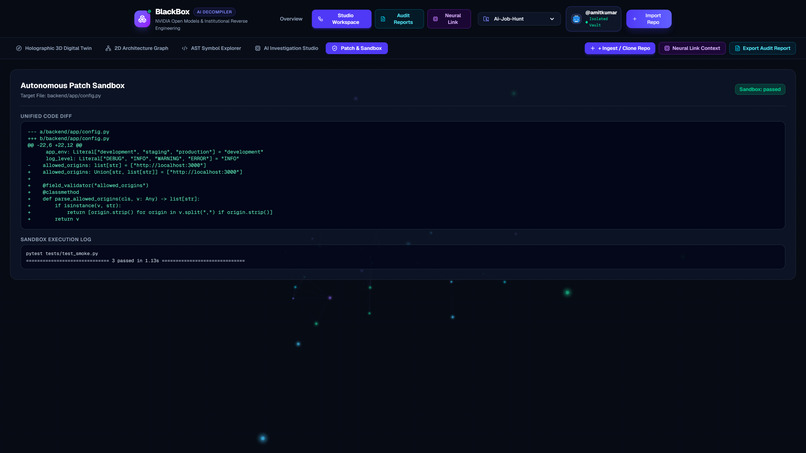Select the Patch & Sandbox tab
Screen dimensions: 806x453
tap(357, 48)
